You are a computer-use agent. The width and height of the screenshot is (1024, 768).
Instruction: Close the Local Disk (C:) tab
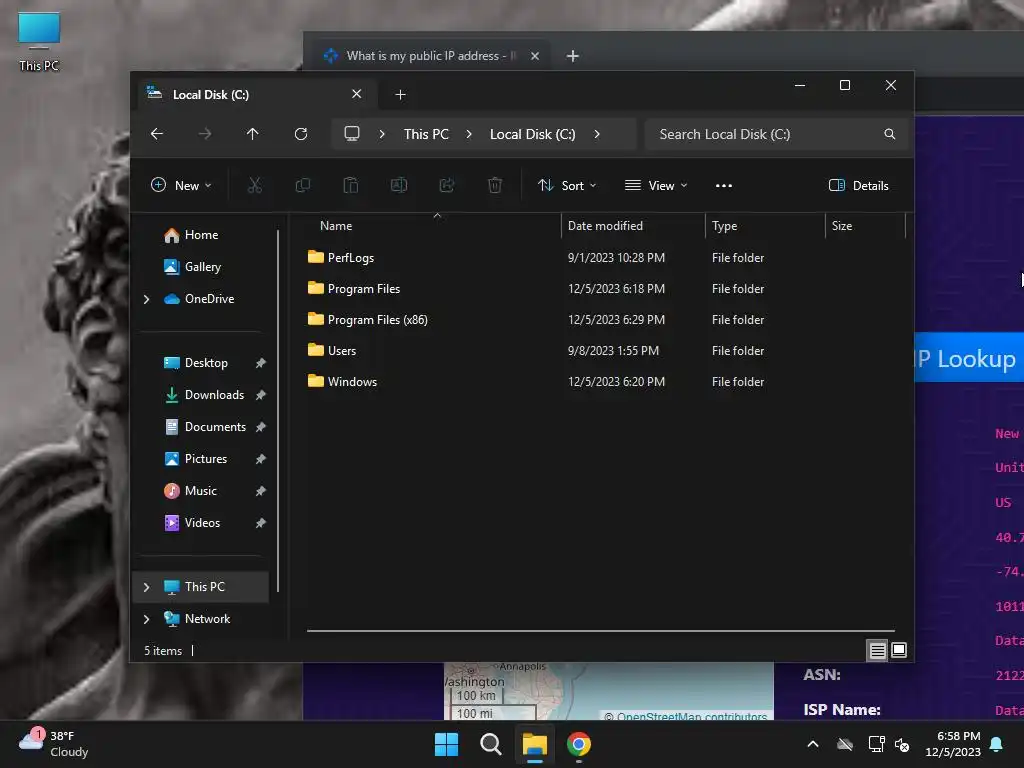pos(357,94)
